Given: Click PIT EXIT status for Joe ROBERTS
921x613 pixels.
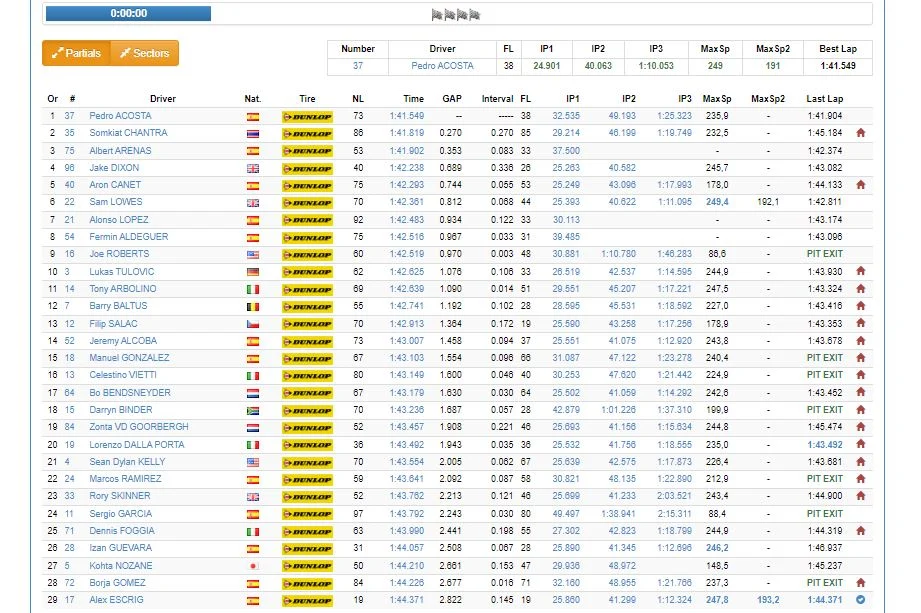Looking at the screenshot, I should point(825,254).
